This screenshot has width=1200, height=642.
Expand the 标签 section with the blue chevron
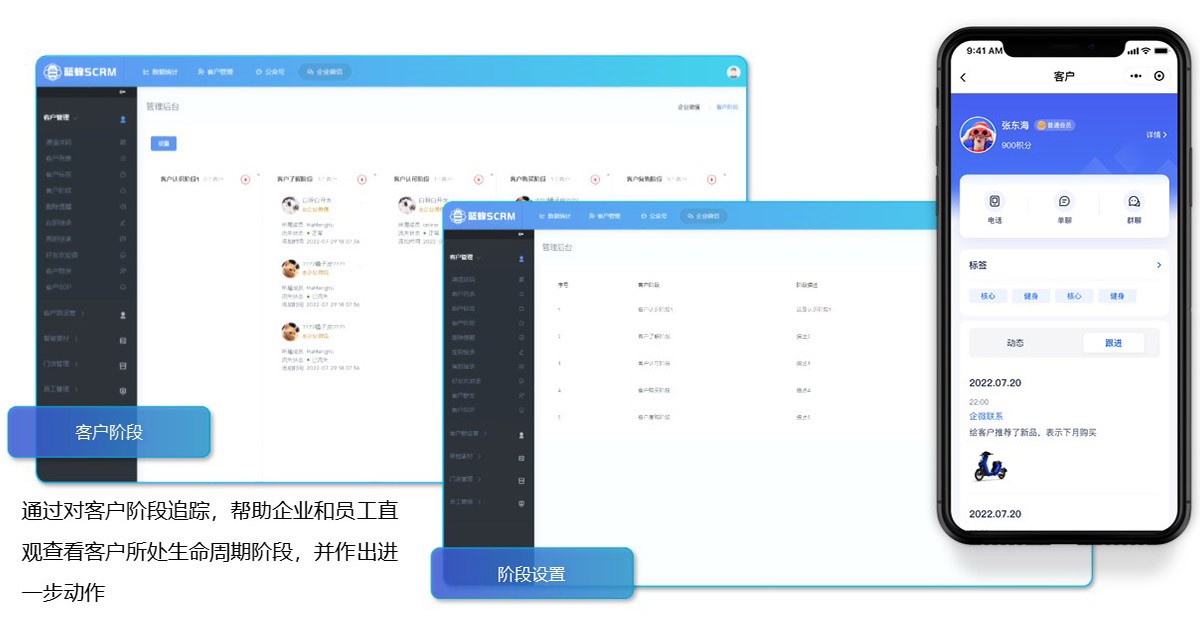1158,265
